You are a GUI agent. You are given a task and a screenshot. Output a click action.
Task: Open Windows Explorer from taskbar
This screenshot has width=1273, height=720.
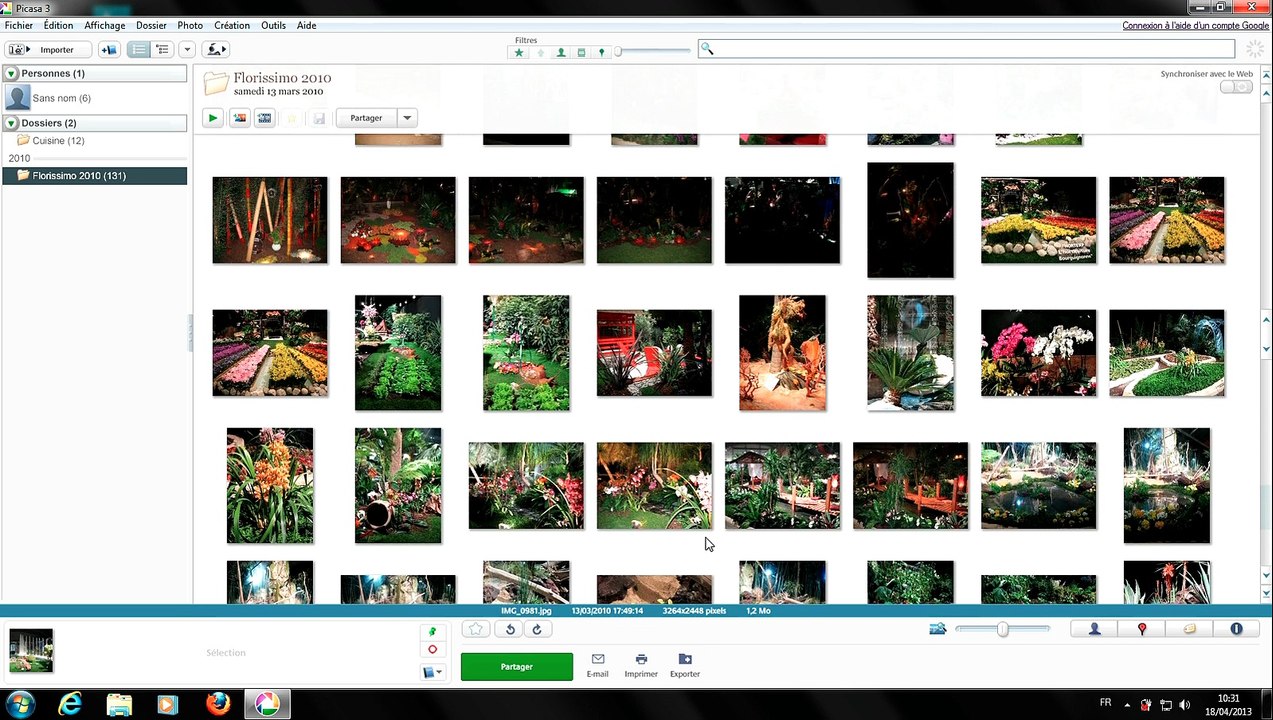click(119, 704)
